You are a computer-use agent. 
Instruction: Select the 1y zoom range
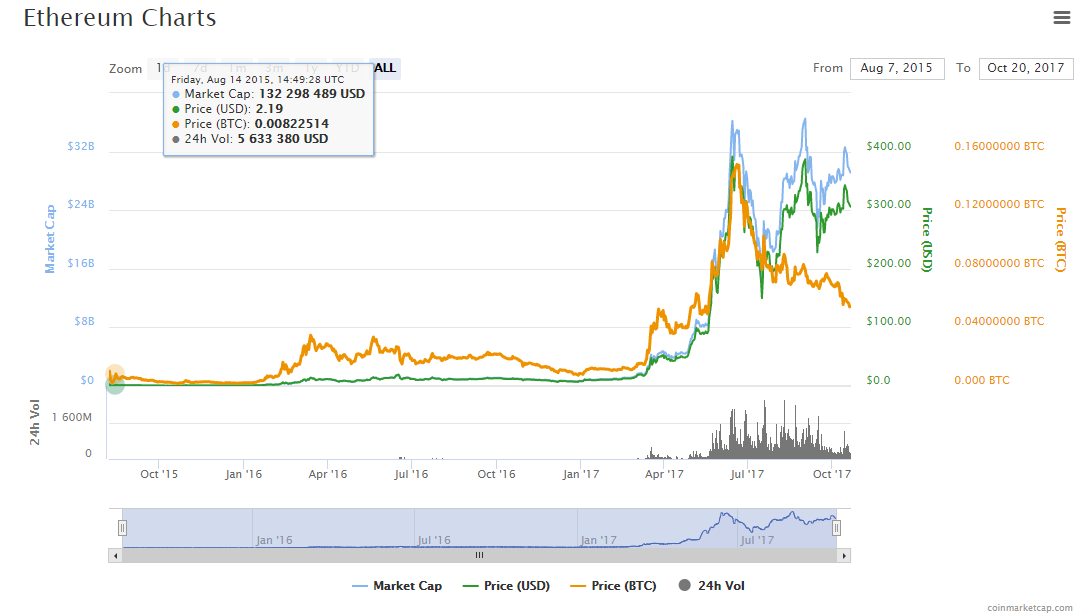(310, 68)
